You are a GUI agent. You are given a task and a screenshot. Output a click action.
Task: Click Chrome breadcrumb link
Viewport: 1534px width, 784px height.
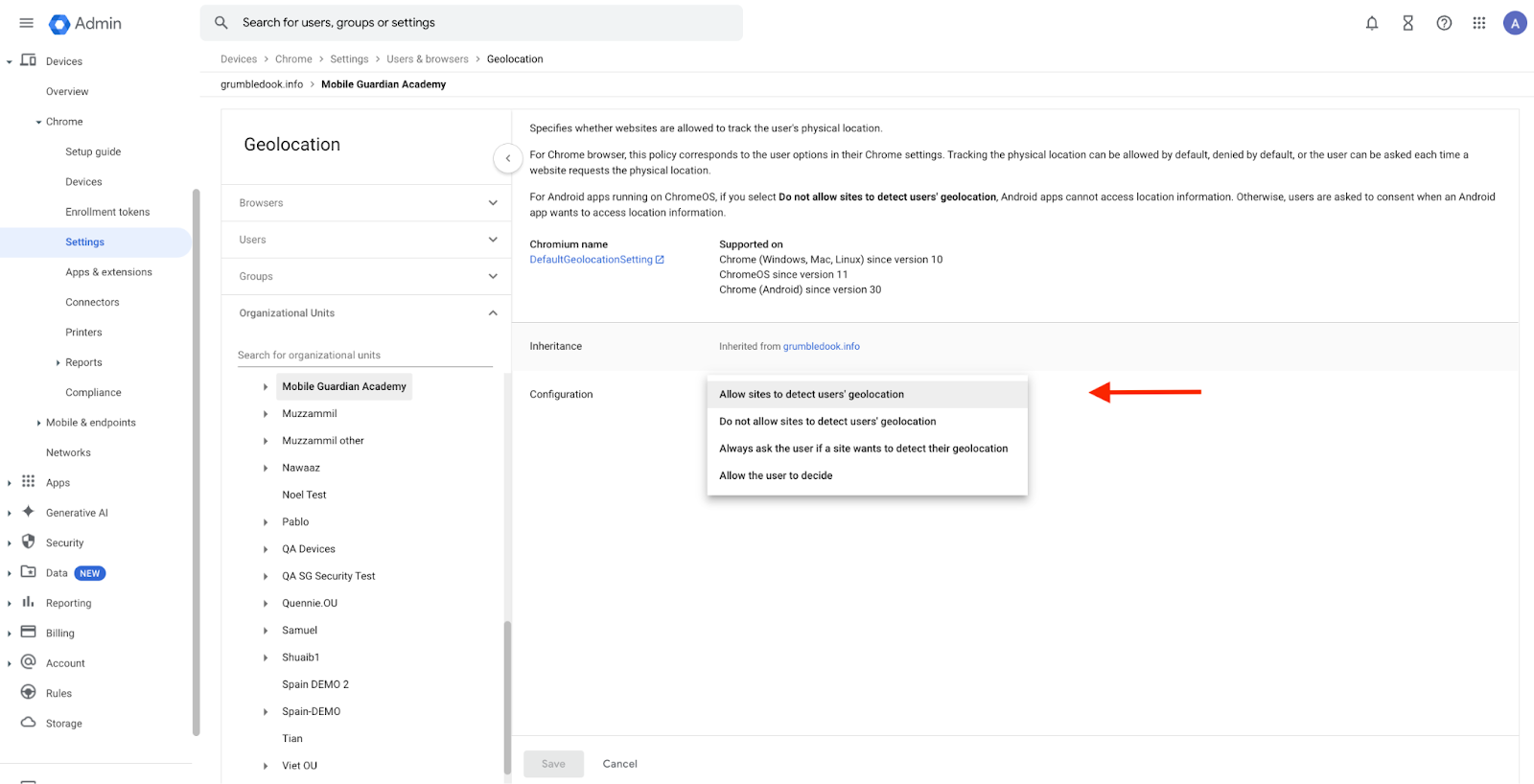tap(293, 59)
